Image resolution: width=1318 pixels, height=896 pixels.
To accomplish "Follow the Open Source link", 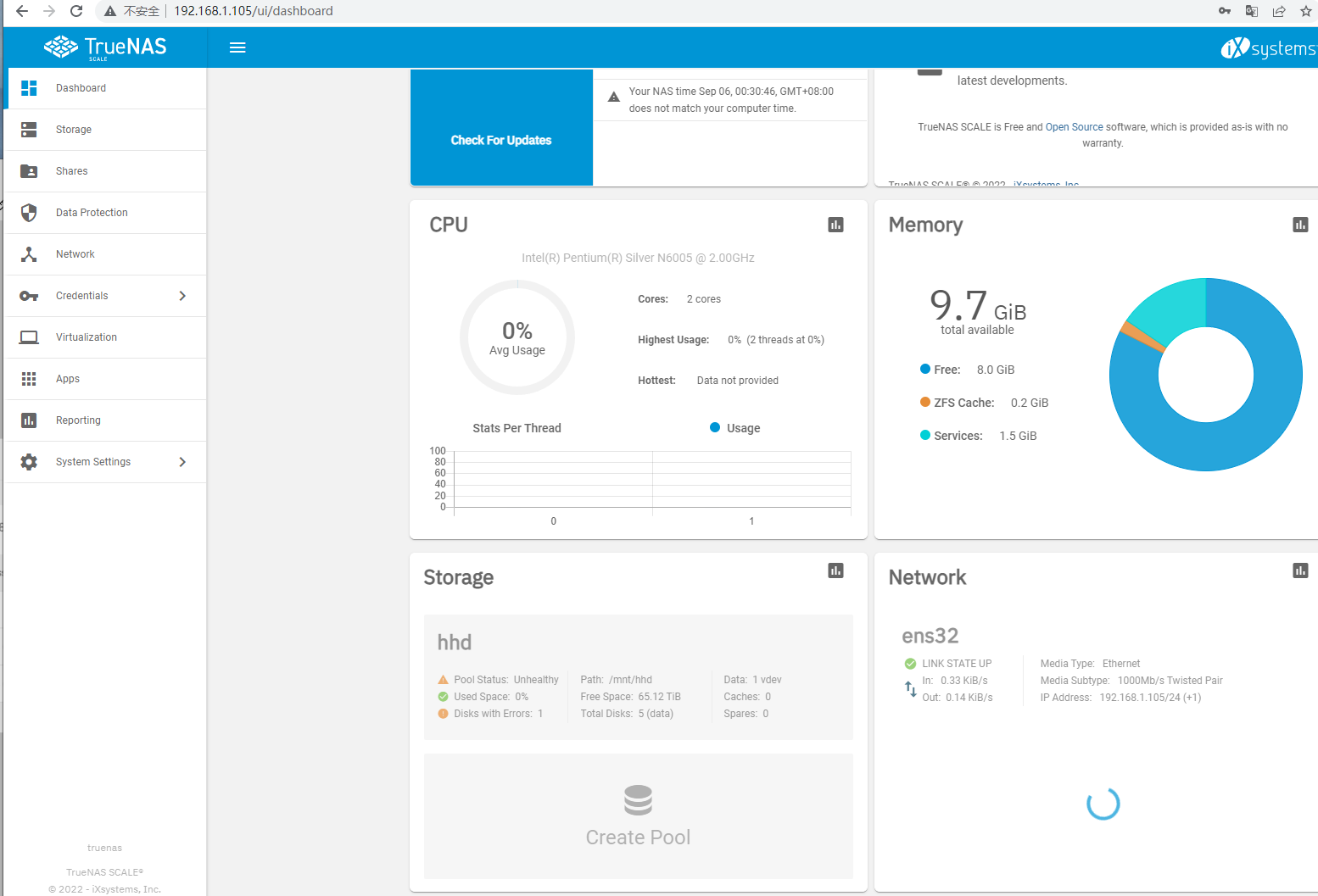I will 1074,127.
